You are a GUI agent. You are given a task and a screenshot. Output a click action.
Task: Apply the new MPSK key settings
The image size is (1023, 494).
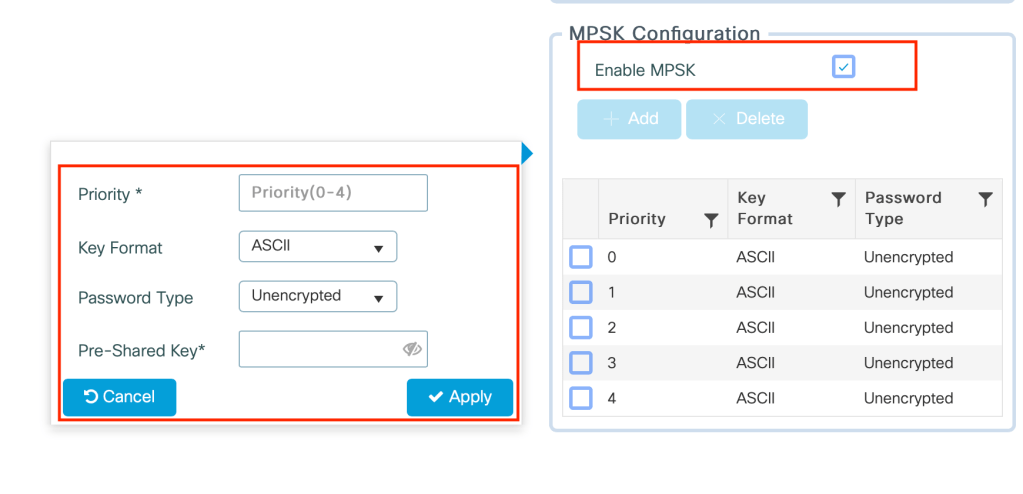[459, 397]
